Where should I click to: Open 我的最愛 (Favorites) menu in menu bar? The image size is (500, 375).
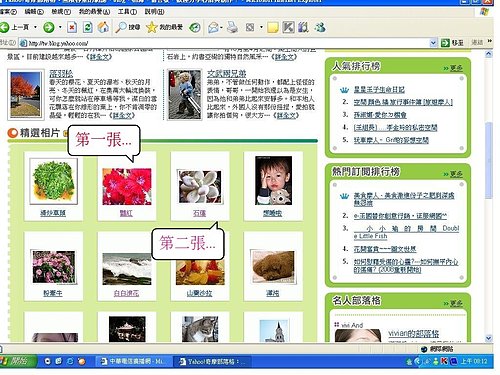click(x=94, y=12)
